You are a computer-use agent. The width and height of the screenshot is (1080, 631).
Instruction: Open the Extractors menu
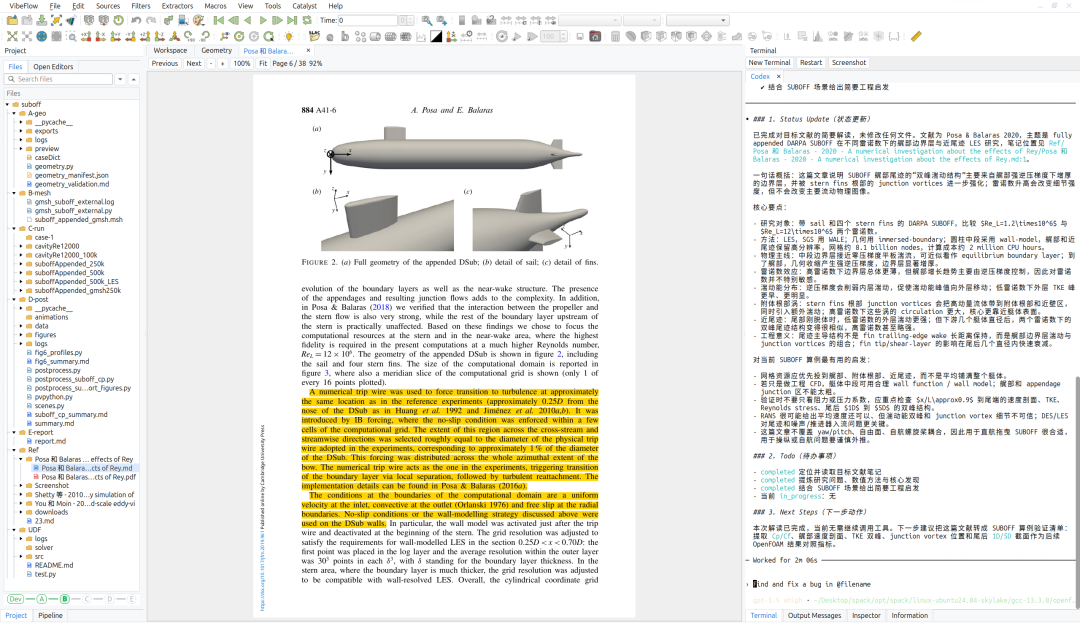(177, 6)
